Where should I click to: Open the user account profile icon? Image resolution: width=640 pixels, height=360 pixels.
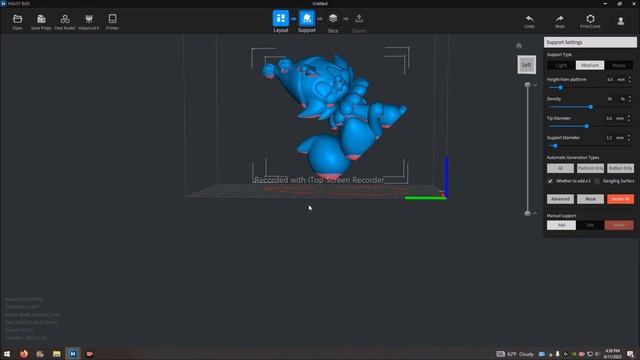[x=620, y=21]
